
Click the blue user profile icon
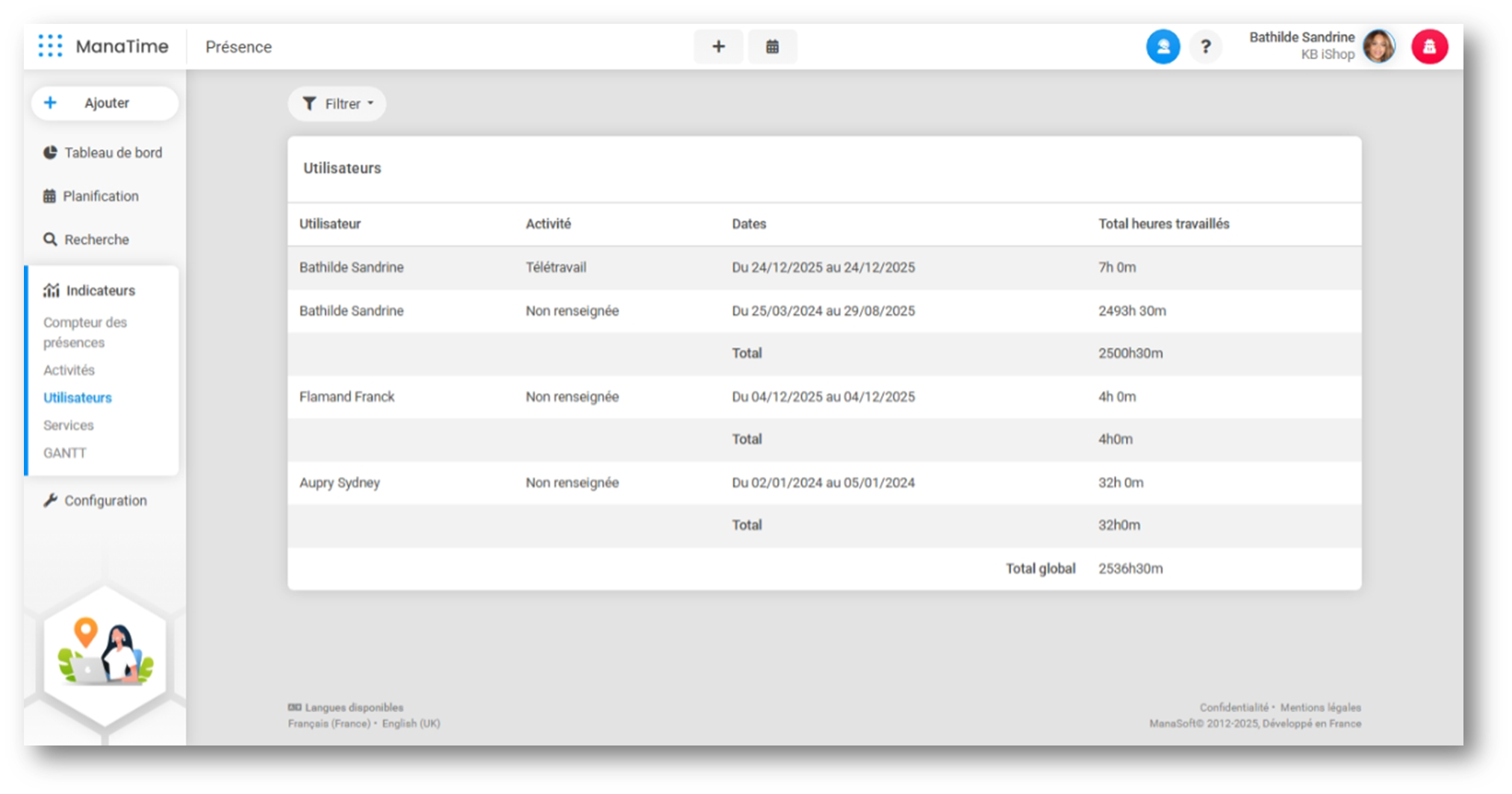pos(1163,47)
